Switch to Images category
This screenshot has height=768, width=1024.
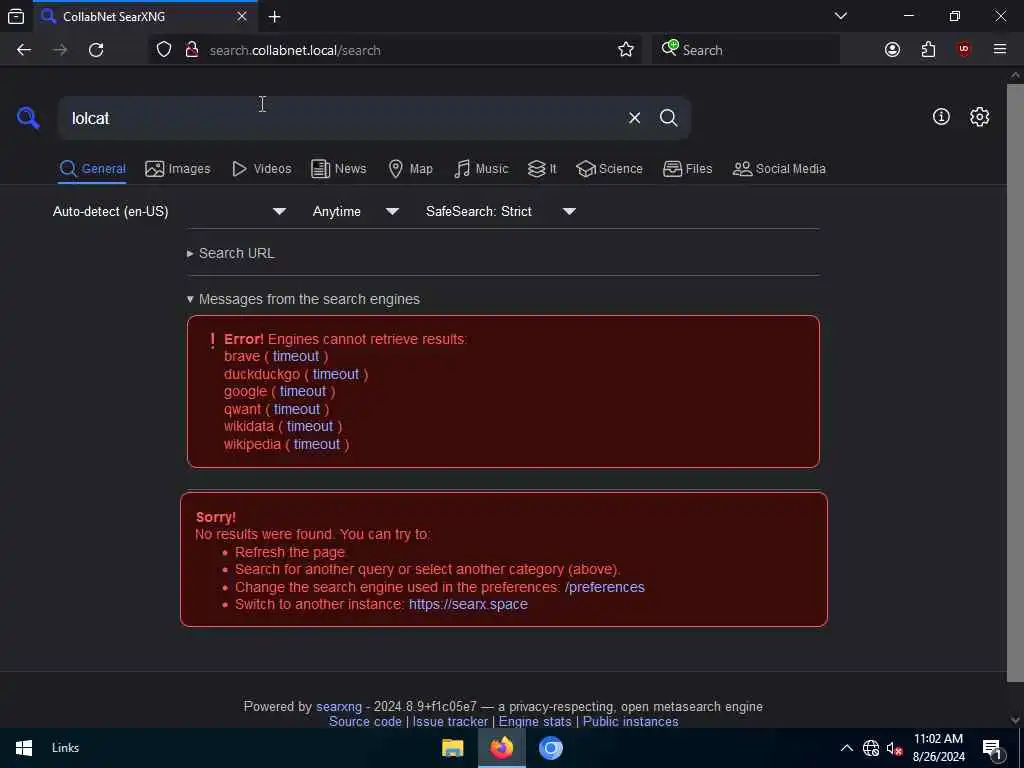click(x=178, y=168)
